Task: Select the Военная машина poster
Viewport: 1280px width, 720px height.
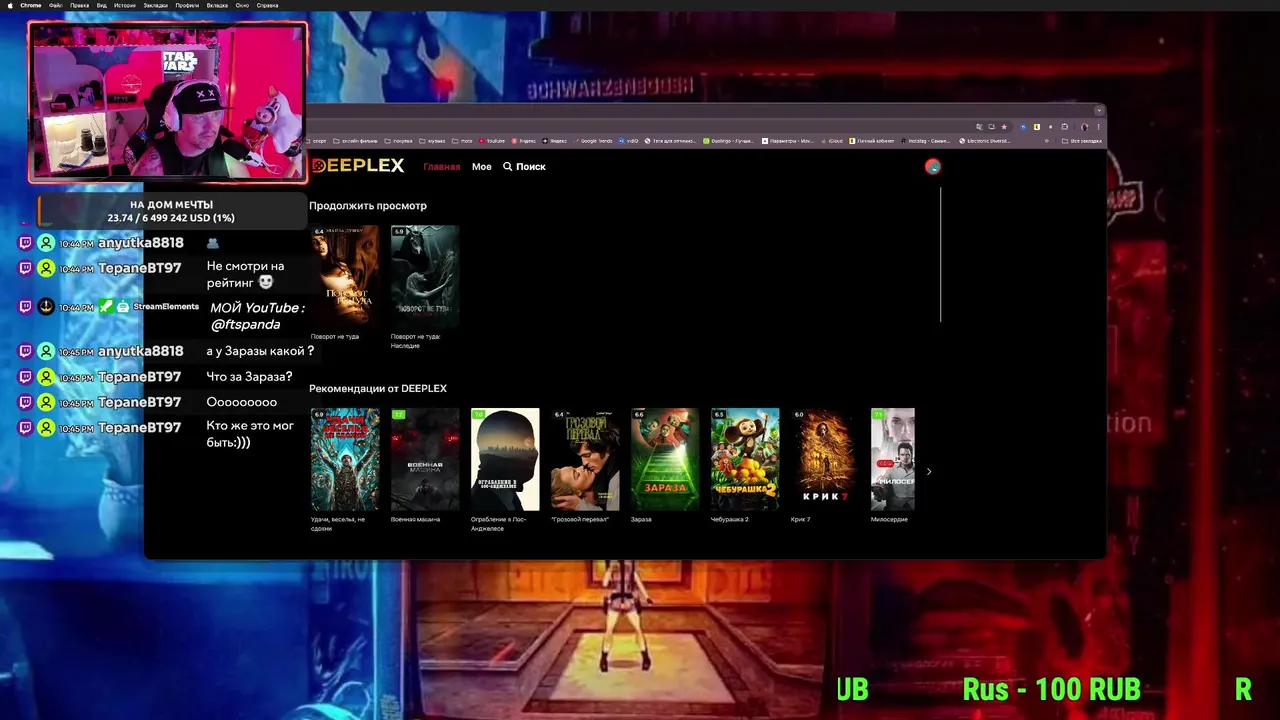Action: point(425,459)
